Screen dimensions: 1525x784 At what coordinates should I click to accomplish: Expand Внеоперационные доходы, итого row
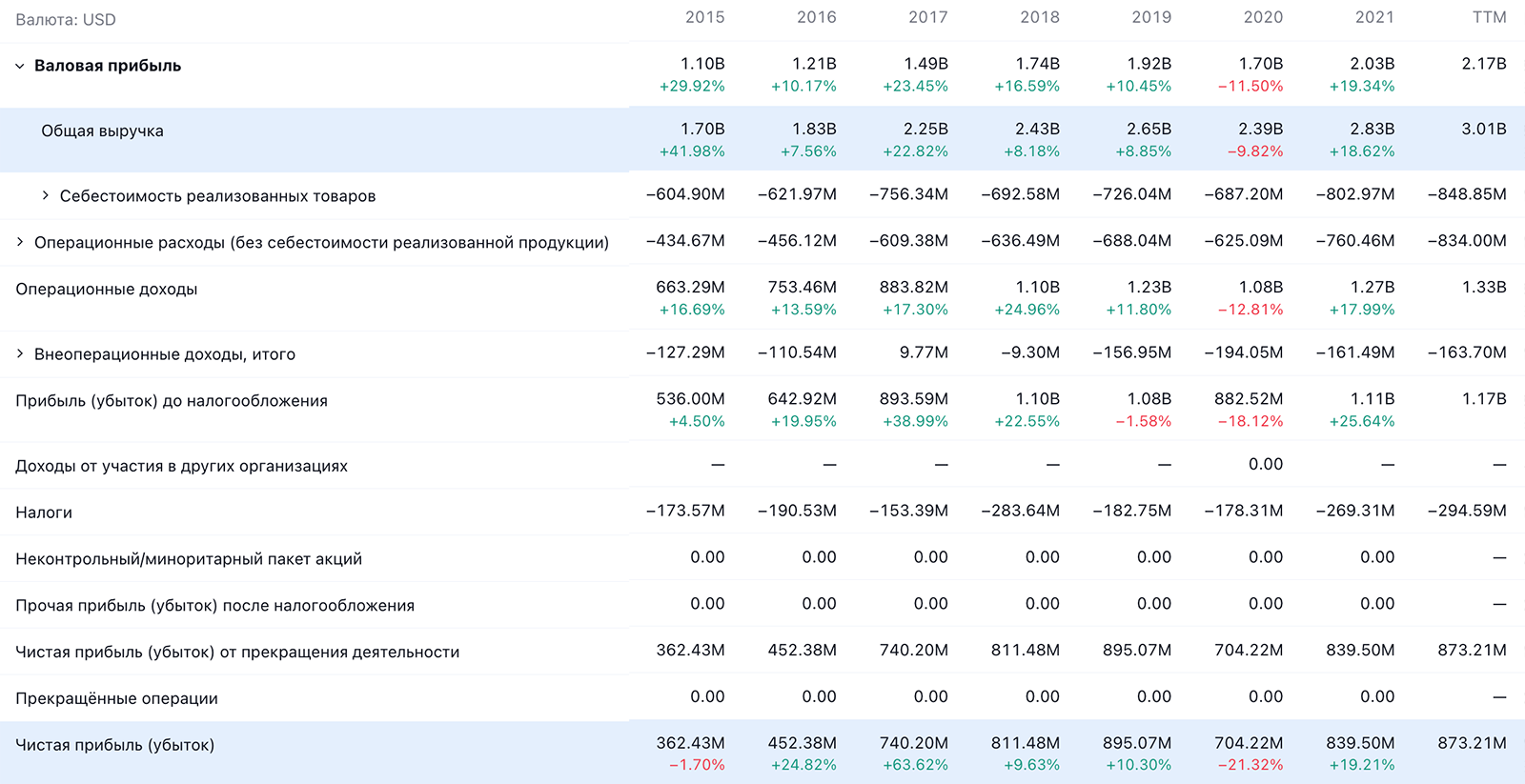coord(19,353)
